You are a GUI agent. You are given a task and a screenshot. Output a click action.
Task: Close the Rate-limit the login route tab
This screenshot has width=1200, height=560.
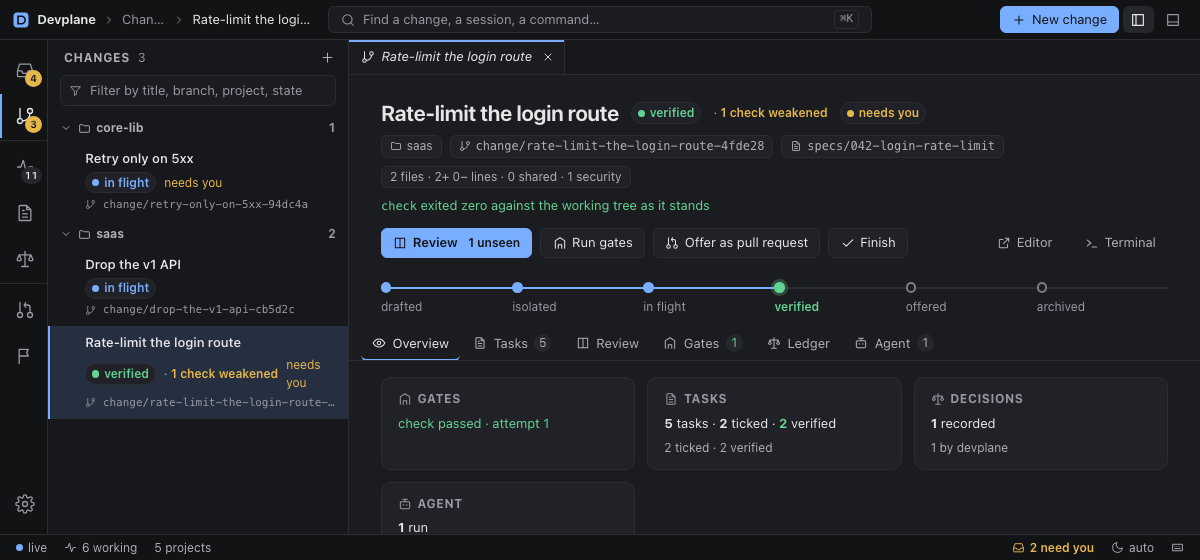click(x=547, y=57)
